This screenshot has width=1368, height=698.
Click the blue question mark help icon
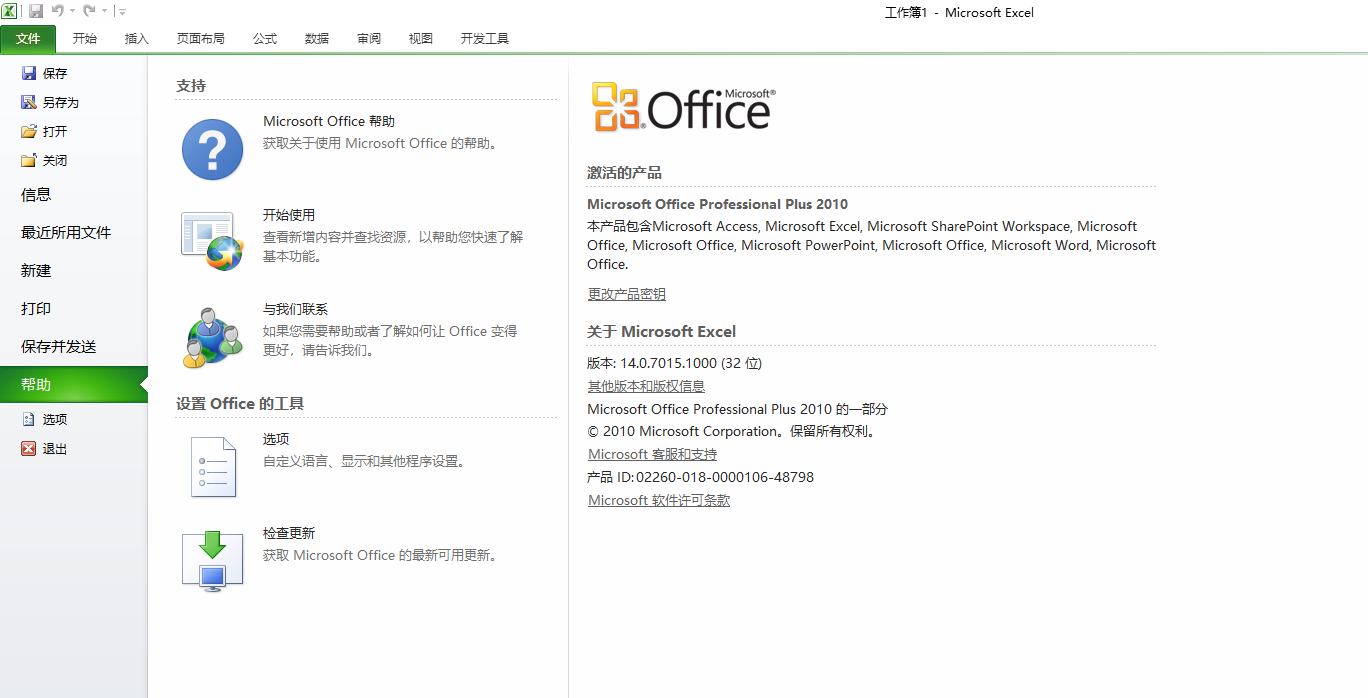(212, 150)
